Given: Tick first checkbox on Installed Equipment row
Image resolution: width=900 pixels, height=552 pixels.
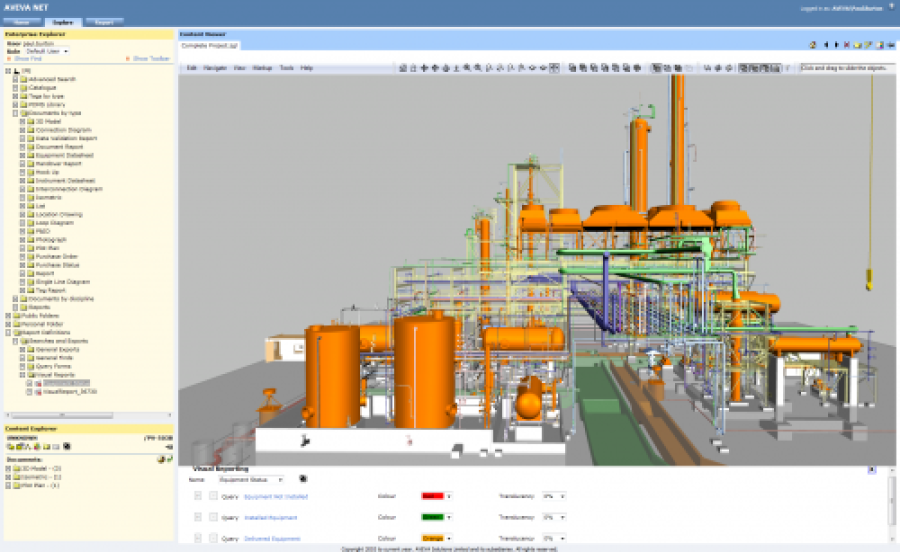Looking at the screenshot, I should click(198, 517).
